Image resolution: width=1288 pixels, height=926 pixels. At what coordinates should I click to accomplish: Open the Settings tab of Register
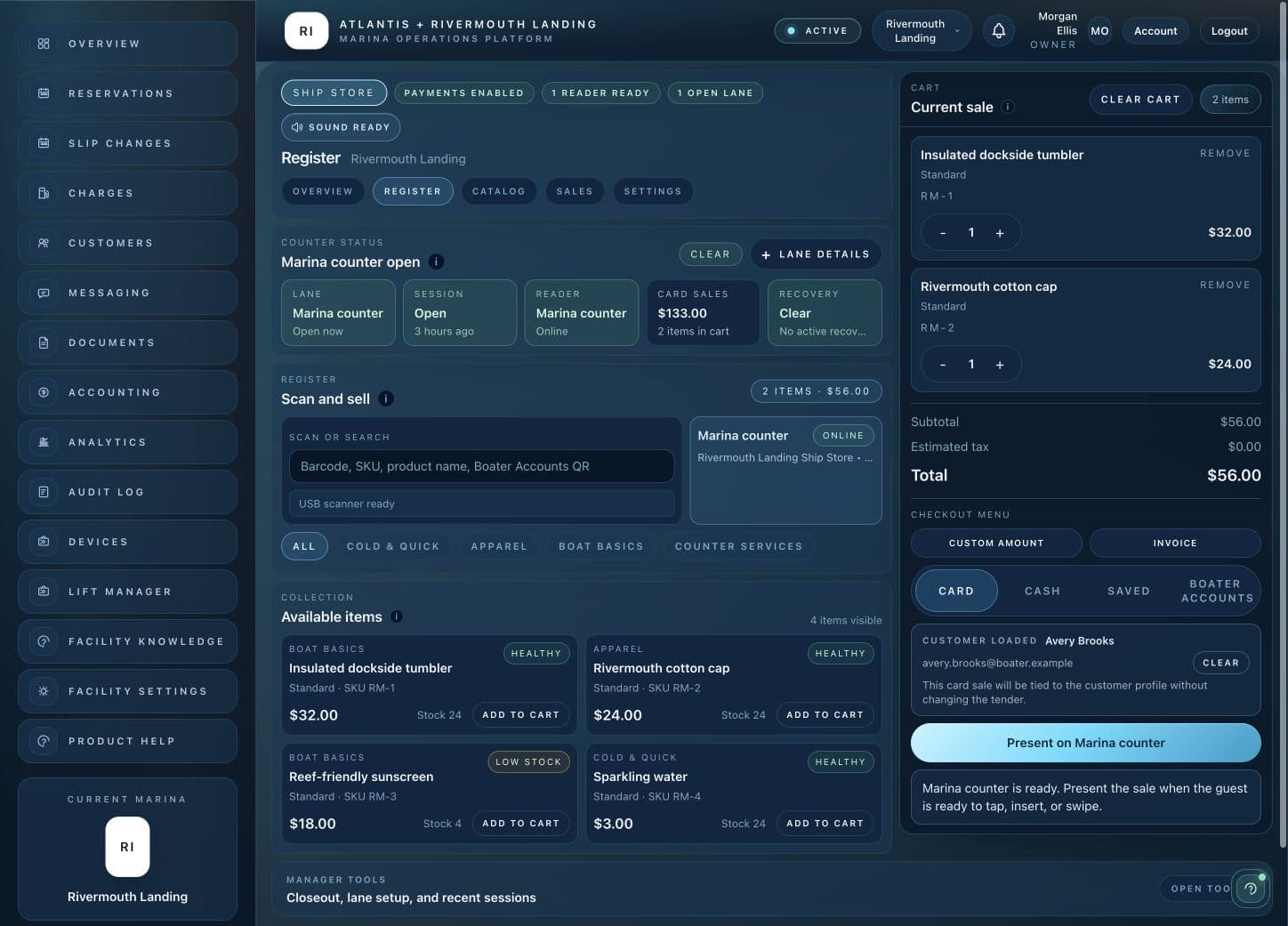(653, 191)
